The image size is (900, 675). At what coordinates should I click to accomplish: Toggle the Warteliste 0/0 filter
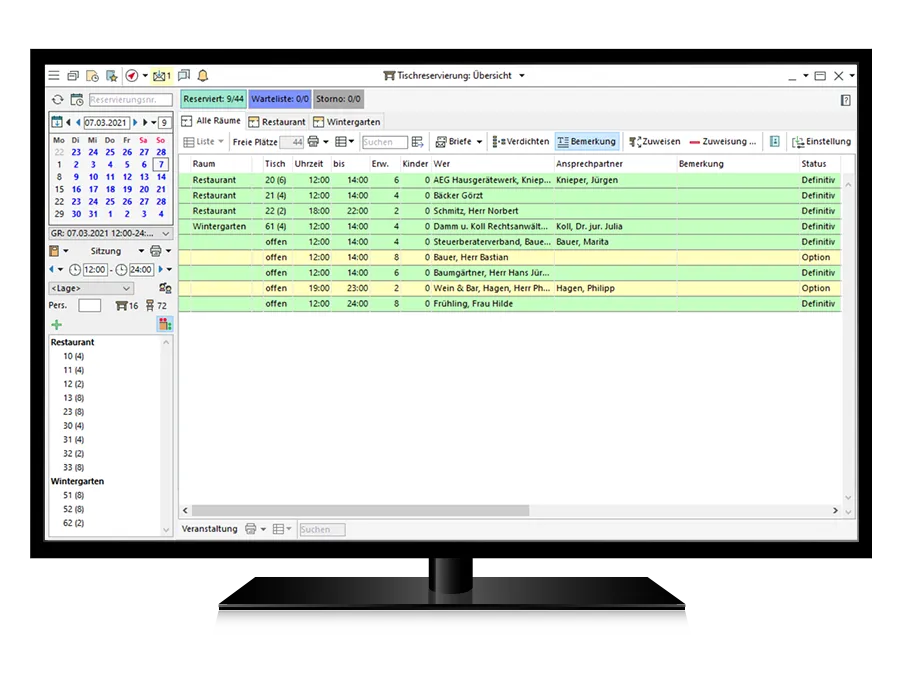[x=279, y=99]
